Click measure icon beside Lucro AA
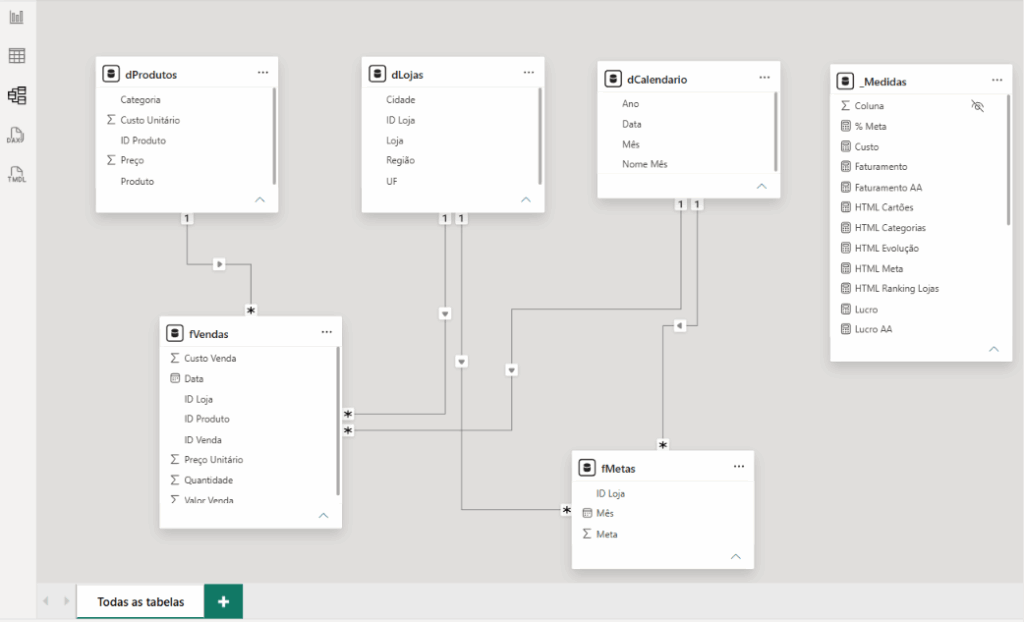 [846, 329]
